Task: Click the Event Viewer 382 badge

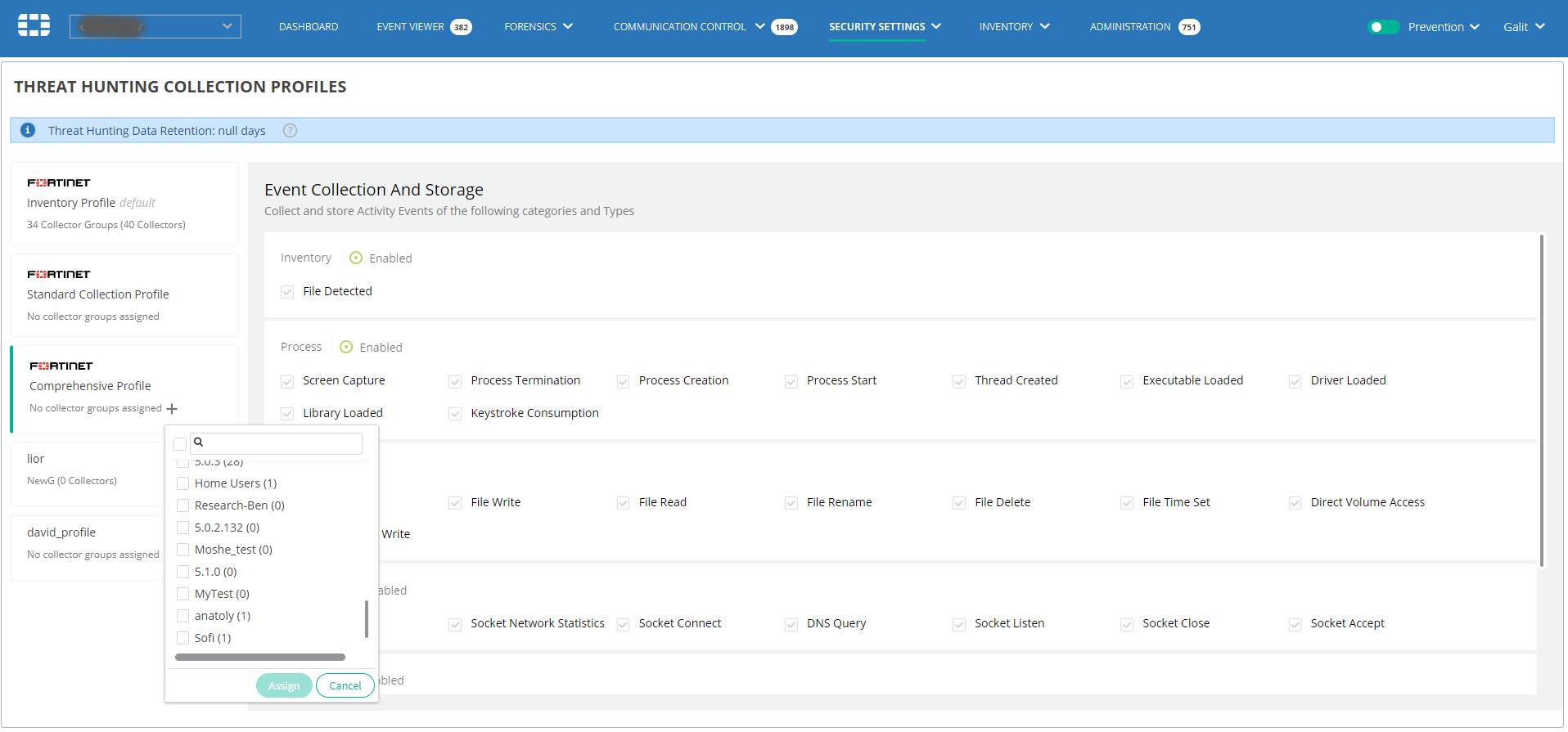Action: click(x=461, y=27)
